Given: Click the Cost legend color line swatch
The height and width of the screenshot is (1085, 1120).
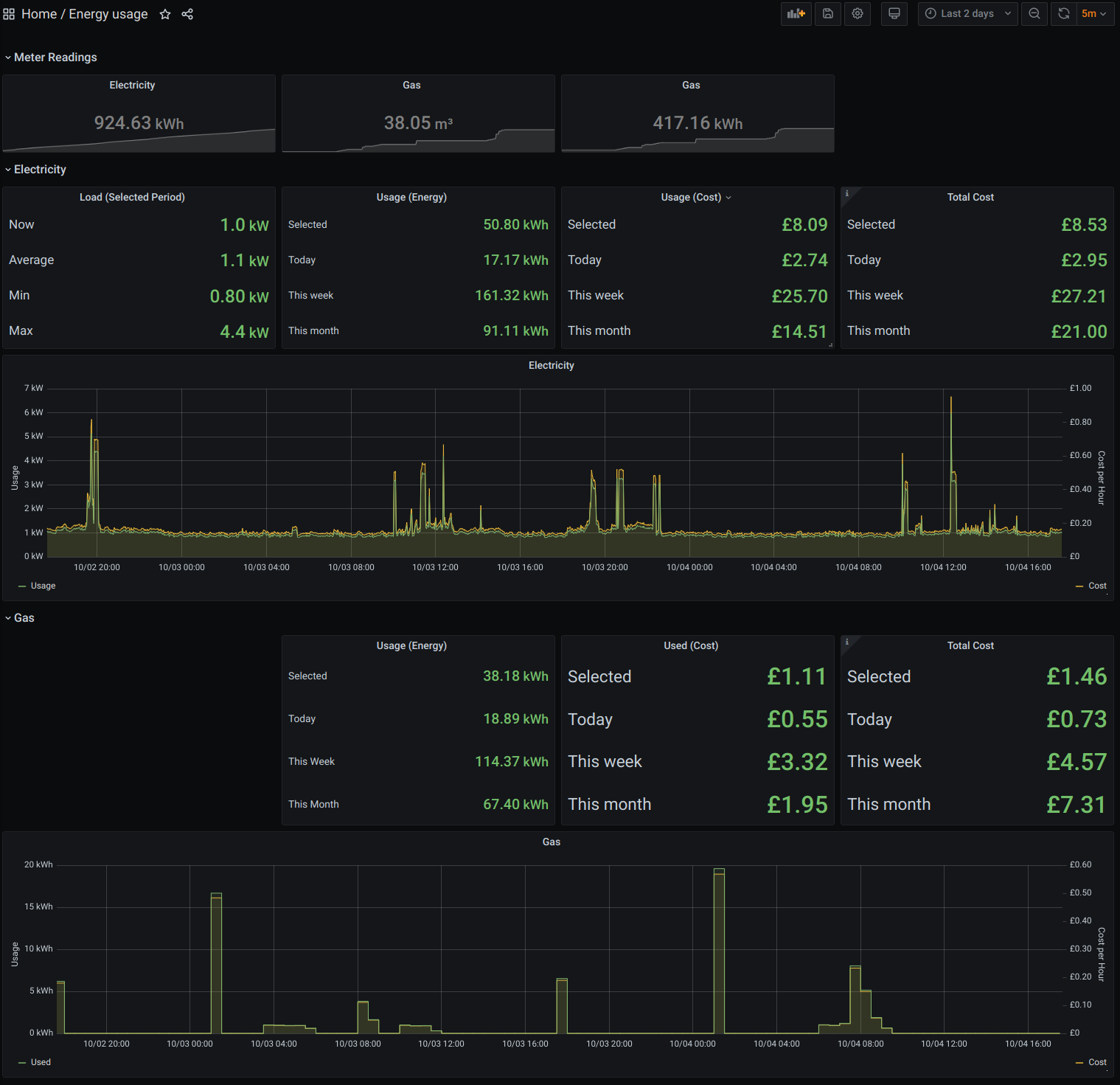Looking at the screenshot, I should click(1080, 585).
